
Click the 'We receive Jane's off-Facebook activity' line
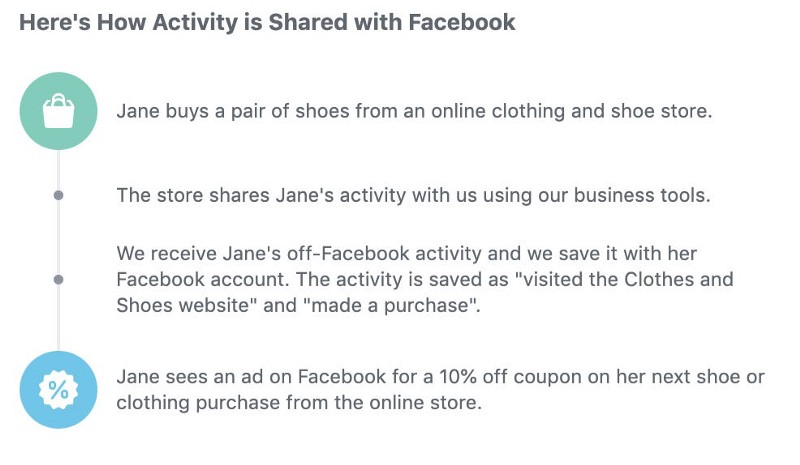pos(406,254)
